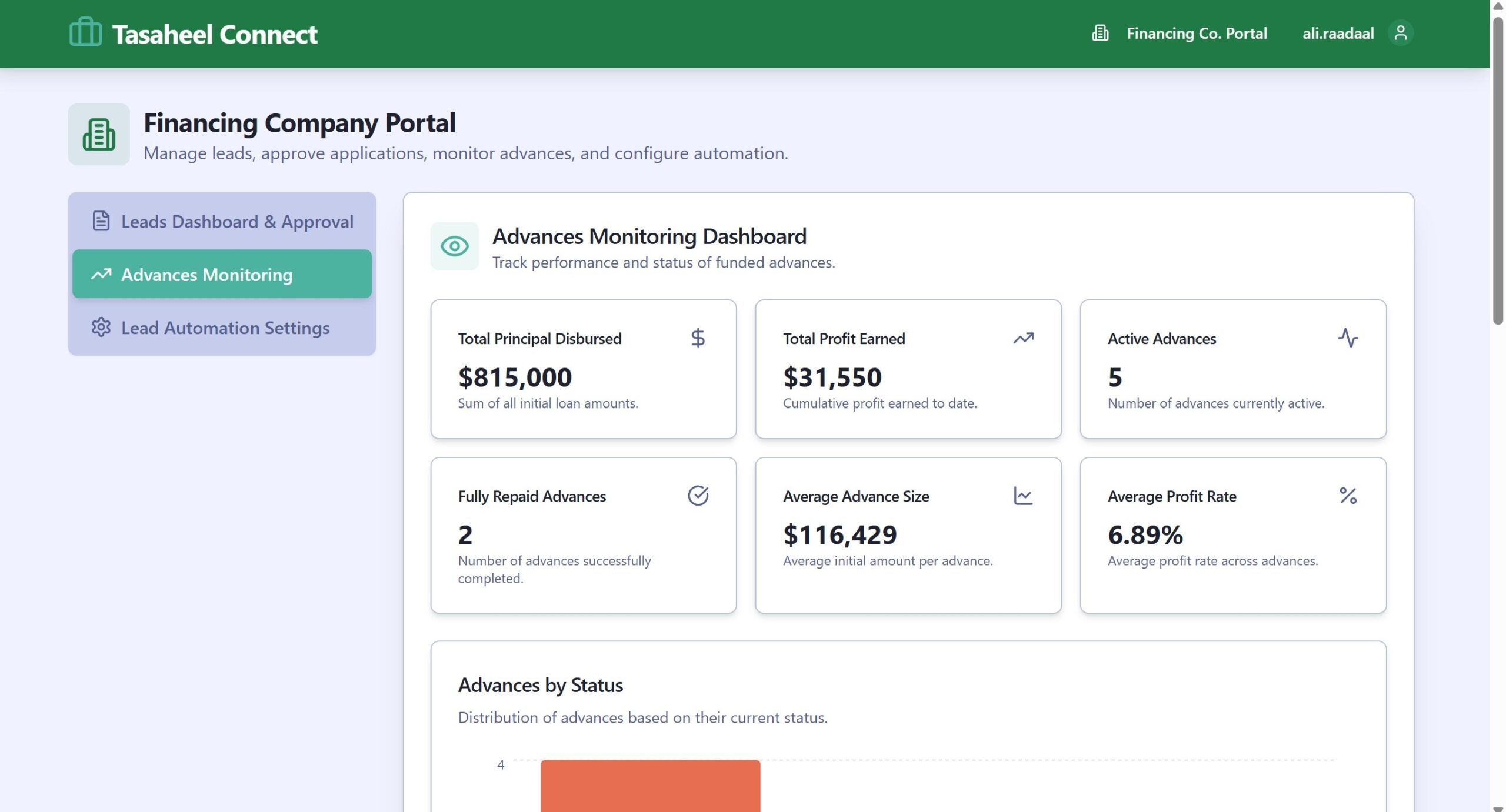Click the ali.raadaal username in header
This screenshot has width=1506, height=812.
point(1338,34)
